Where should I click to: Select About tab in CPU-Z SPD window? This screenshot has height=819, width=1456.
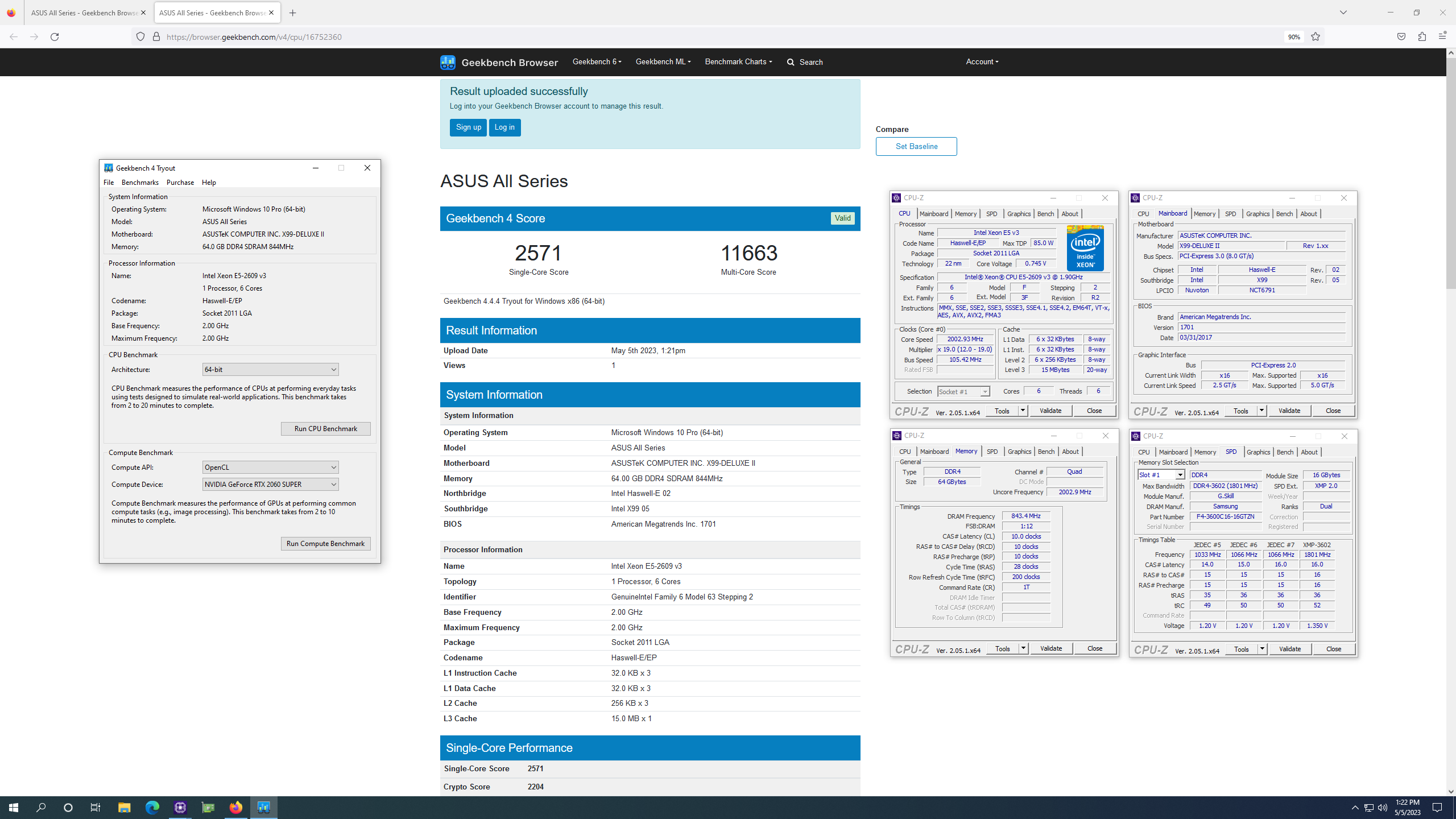click(1309, 452)
